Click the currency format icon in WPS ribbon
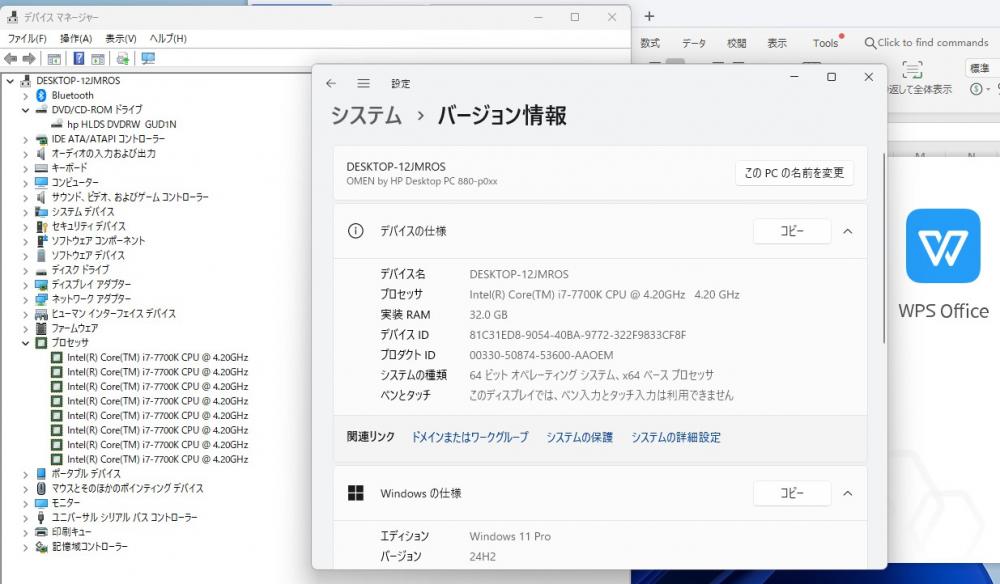The width and height of the screenshot is (1000, 584). click(x=976, y=89)
